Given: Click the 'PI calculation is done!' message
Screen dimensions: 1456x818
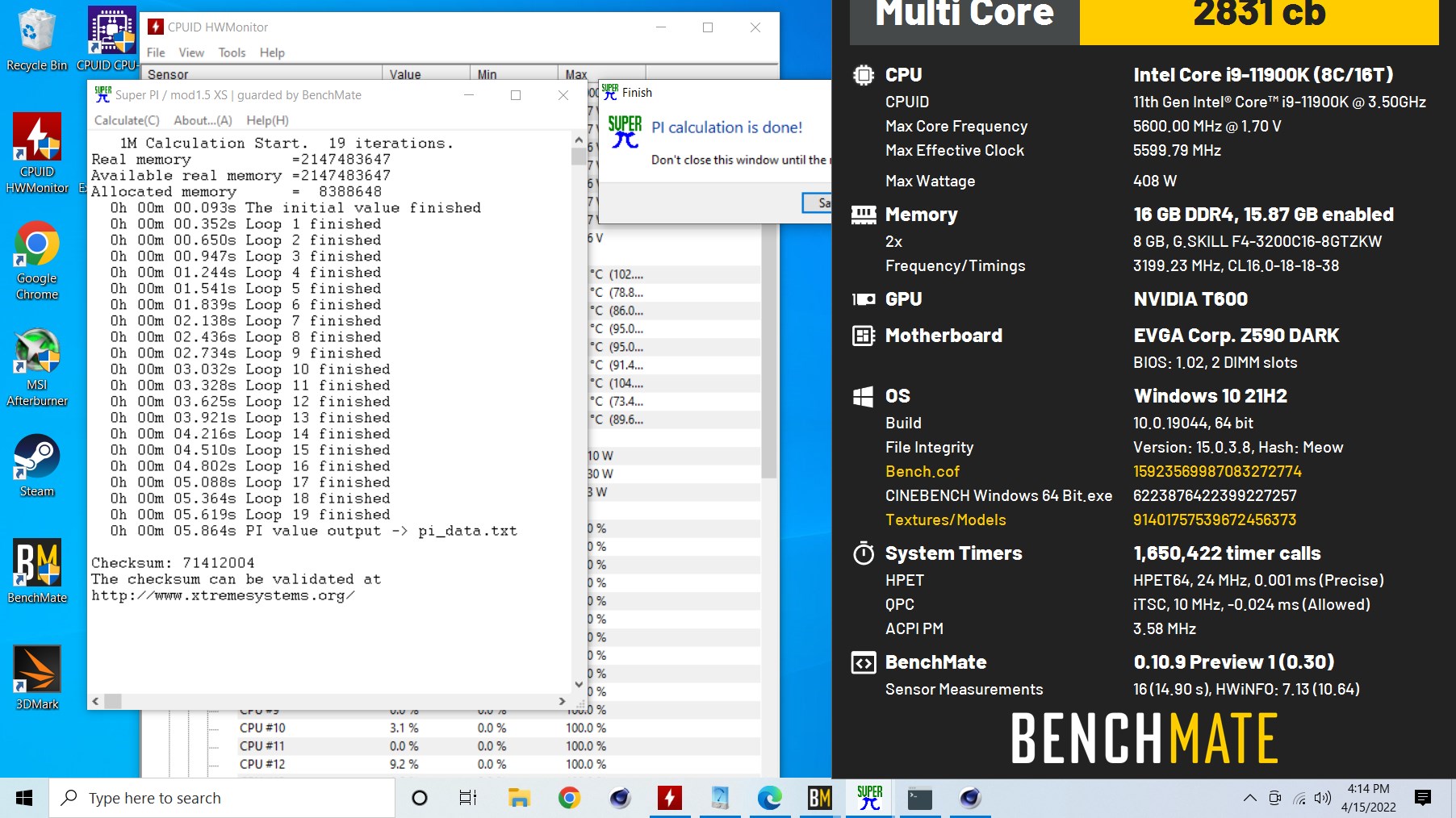Looking at the screenshot, I should (727, 127).
